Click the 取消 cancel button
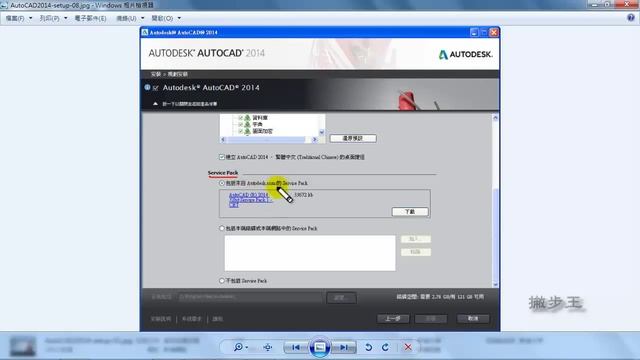640x360 pixels. (x=473, y=318)
